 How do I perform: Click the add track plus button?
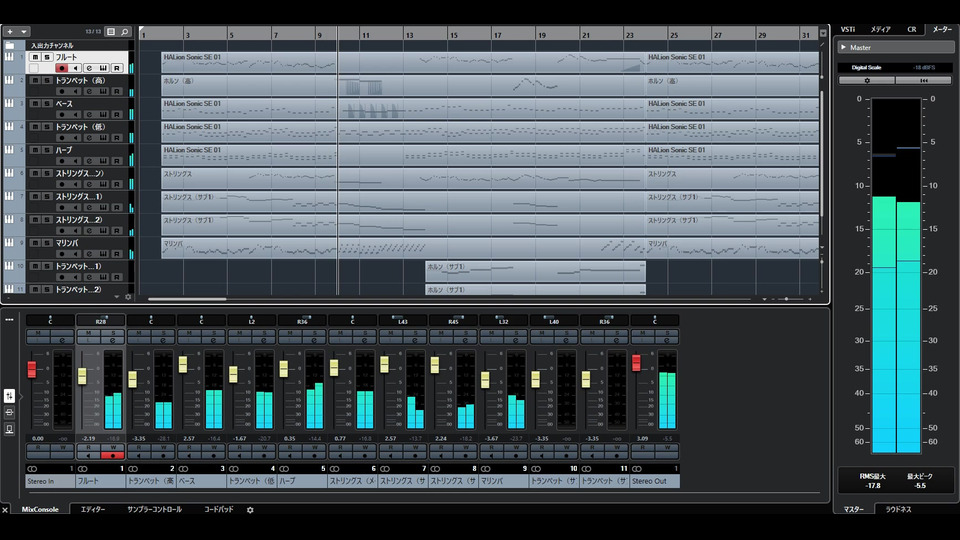click(10, 32)
